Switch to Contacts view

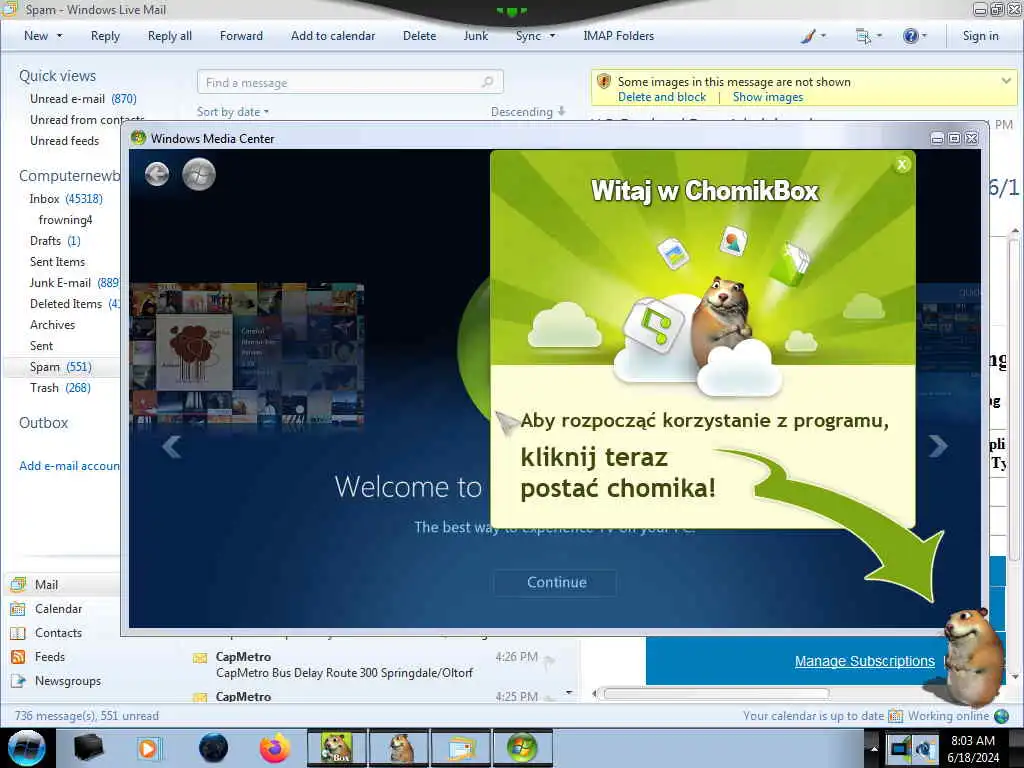click(46, 633)
